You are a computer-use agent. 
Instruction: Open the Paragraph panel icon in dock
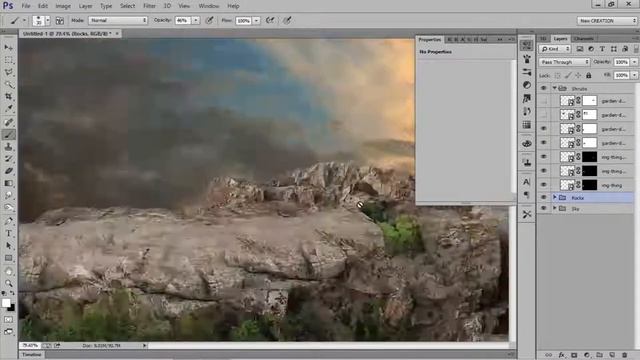[527, 195]
